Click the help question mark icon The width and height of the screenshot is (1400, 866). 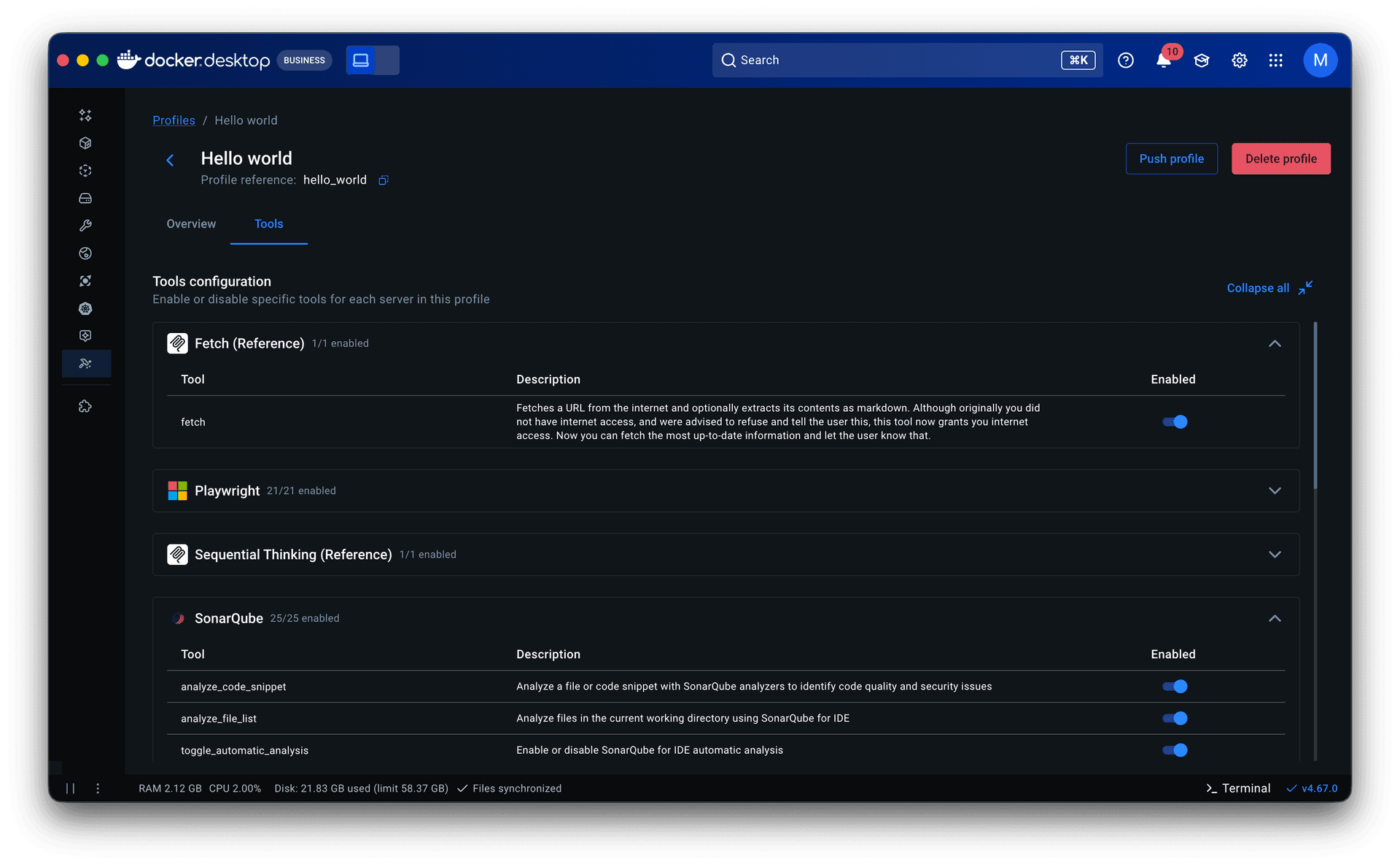1125,61
